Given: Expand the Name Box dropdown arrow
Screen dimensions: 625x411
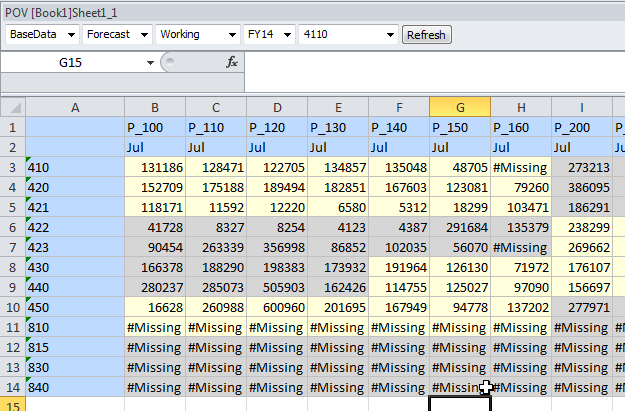Looking at the screenshot, I should point(150,63).
